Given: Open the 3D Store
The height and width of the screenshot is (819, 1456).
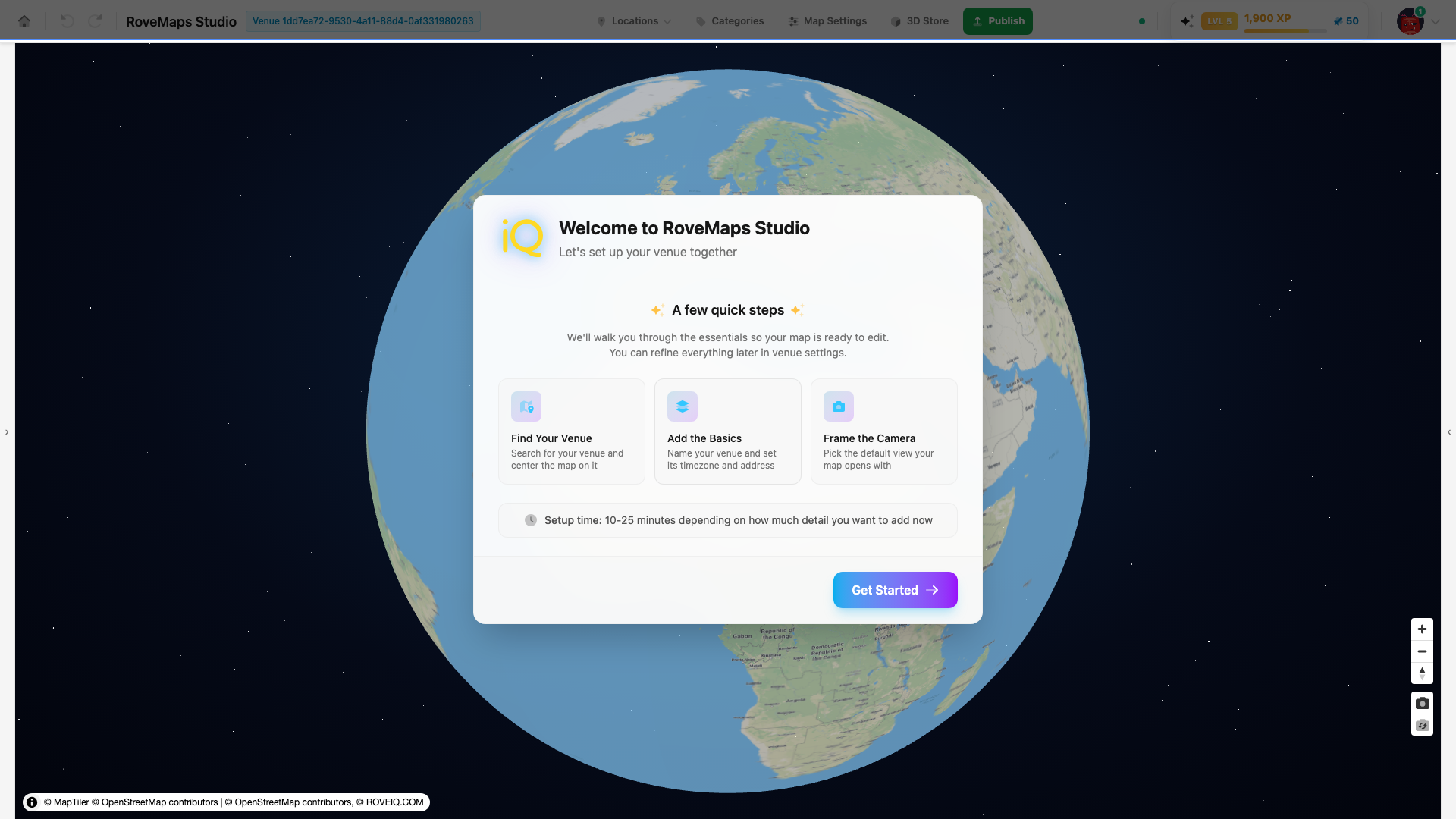Looking at the screenshot, I should (919, 21).
